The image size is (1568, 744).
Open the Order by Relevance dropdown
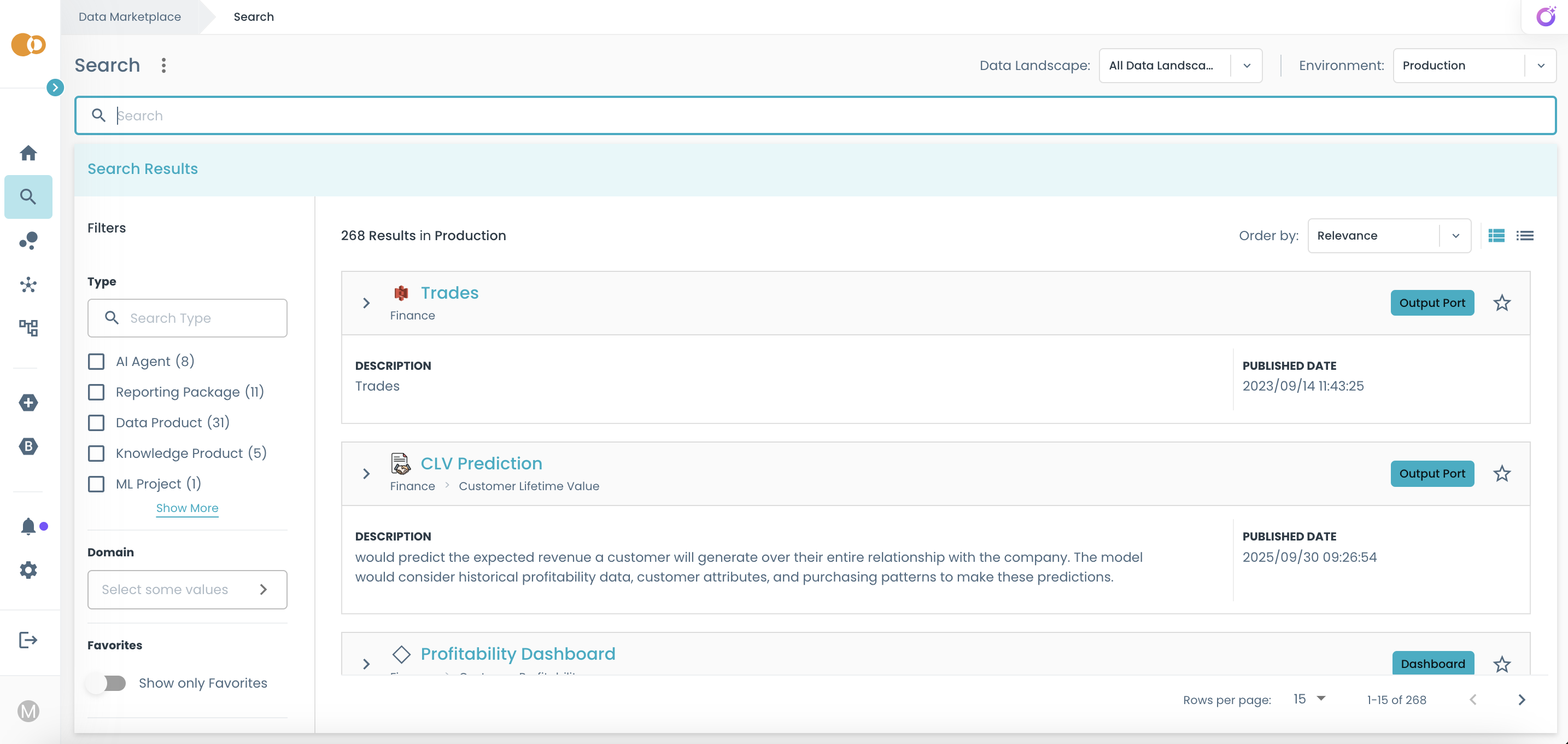point(1389,236)
